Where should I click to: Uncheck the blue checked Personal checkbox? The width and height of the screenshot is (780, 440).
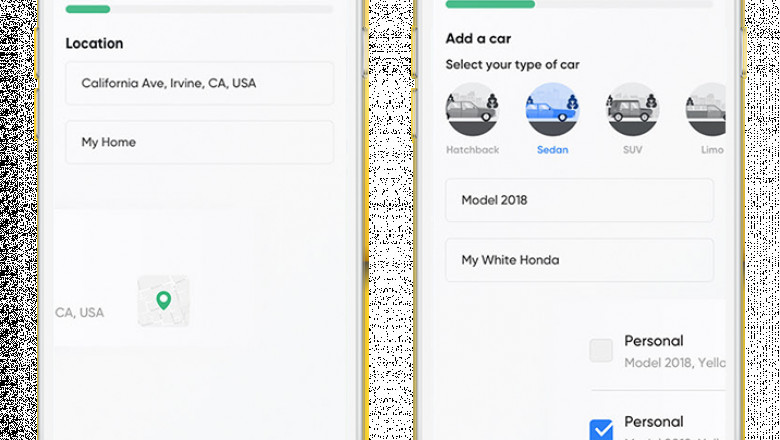pyautogui.click(x=601, y=430)
